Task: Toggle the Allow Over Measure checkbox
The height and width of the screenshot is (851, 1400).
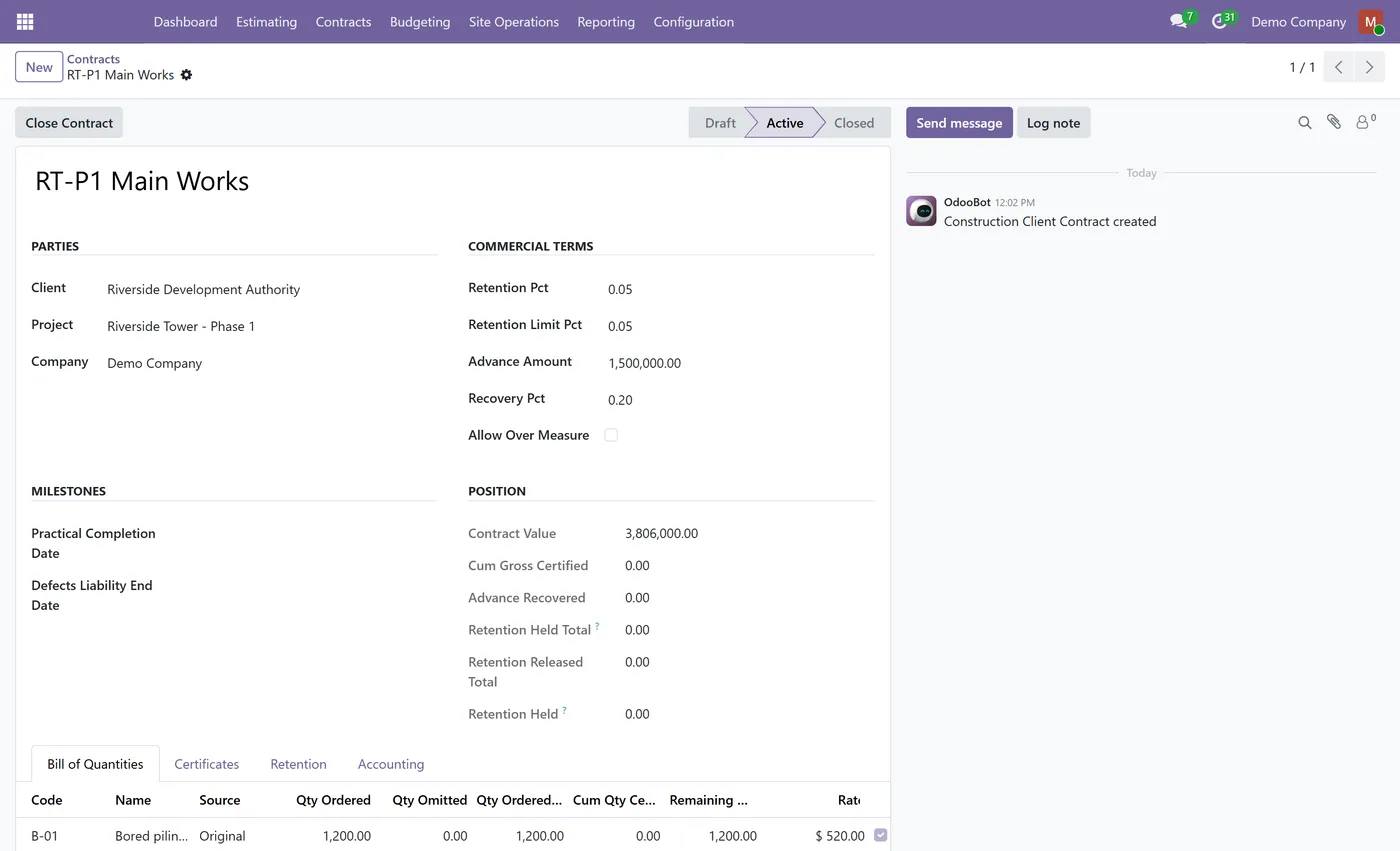Action: (611, 435)
